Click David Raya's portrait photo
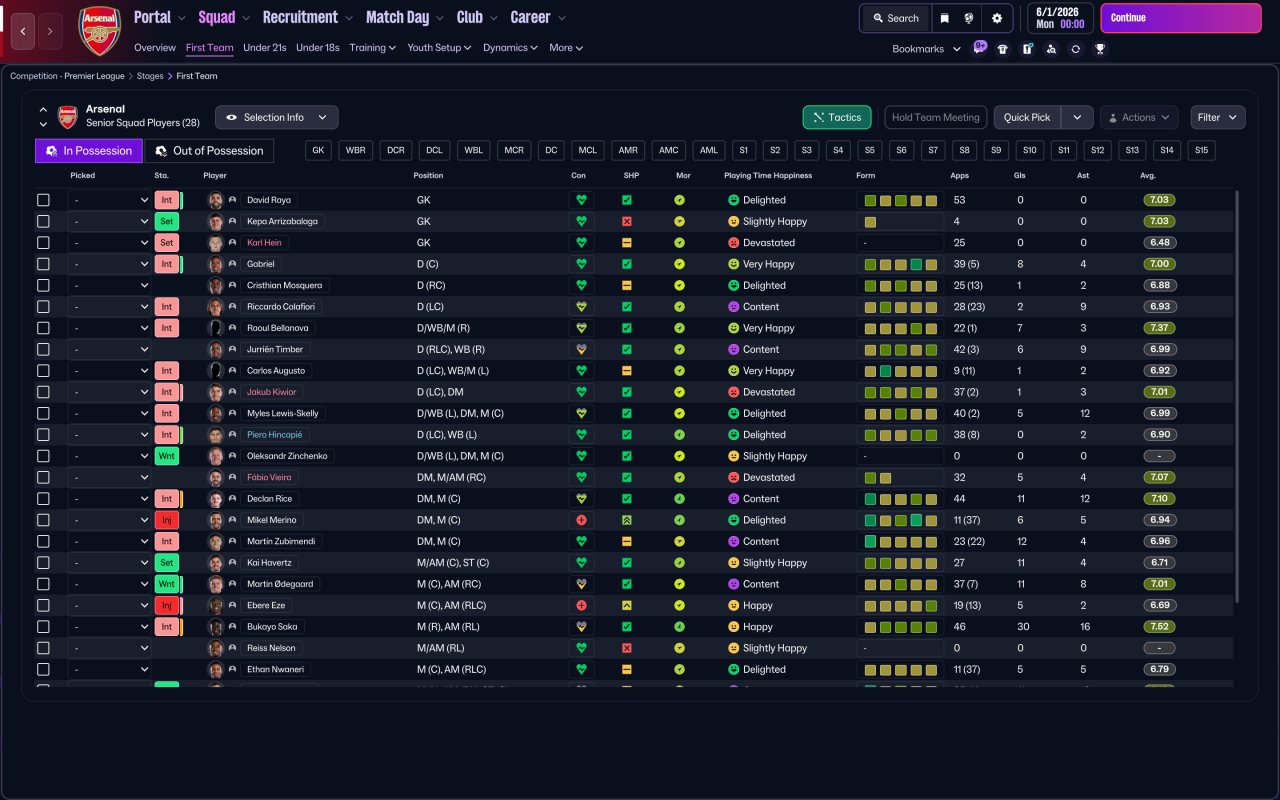Viewport: 1280px width, 800px height. pos(215,200)
